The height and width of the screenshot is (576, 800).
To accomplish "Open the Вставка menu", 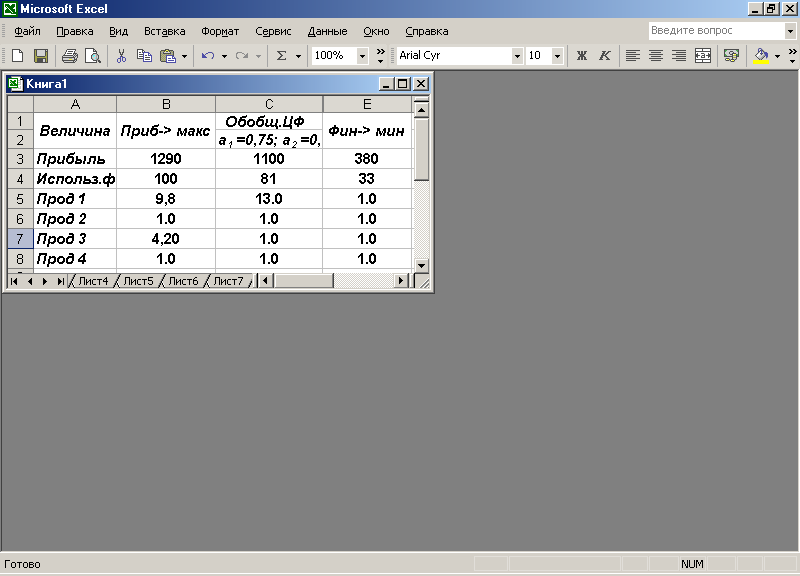I will pyautogui.click(x=164, y=32).
